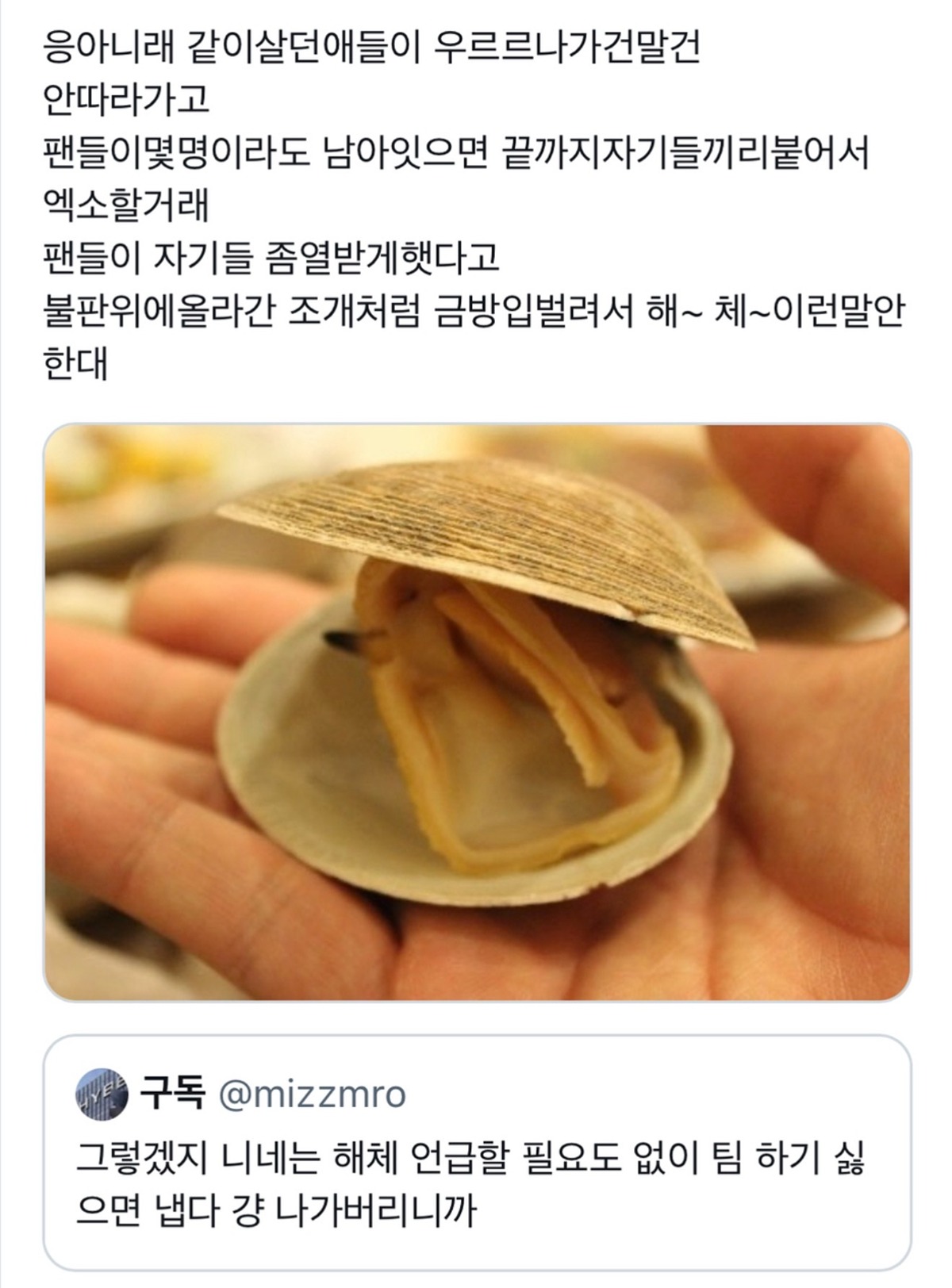Open the 구독 display name profile
Screen dimensions: 952x1288
click(173, 1094)
